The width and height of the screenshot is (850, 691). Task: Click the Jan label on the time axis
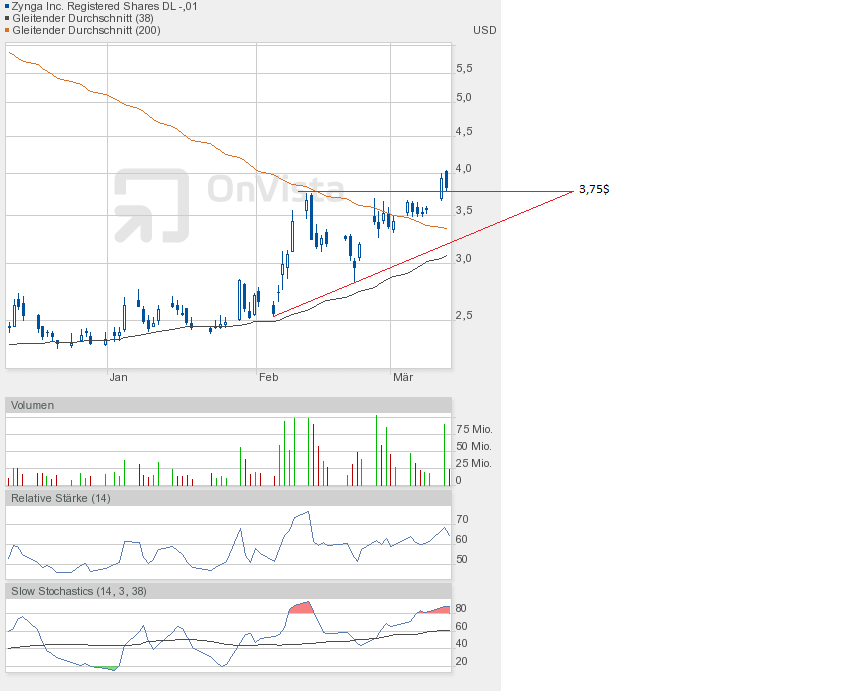pos(118,377)
